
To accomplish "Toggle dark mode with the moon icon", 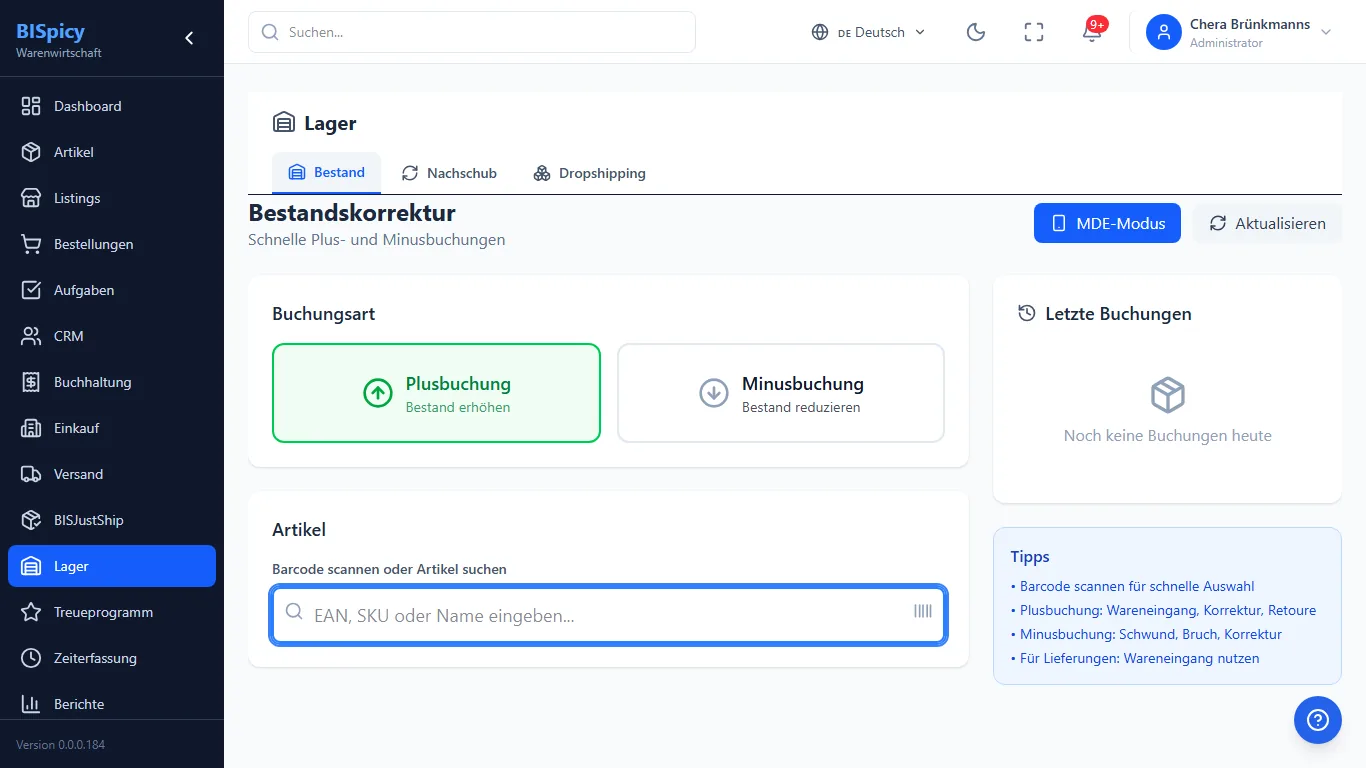I will pos(976,32).
